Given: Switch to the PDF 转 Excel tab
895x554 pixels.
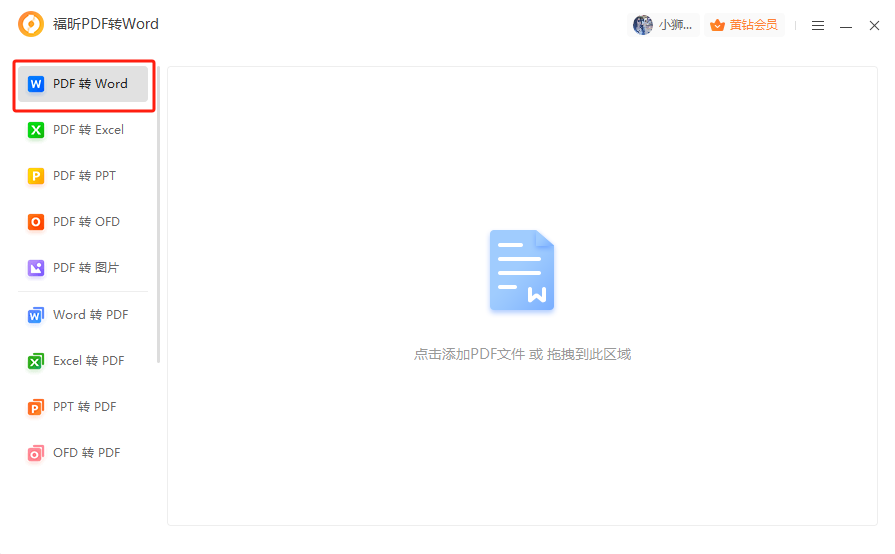Looking at the screenshot, I should click(88, 130).
